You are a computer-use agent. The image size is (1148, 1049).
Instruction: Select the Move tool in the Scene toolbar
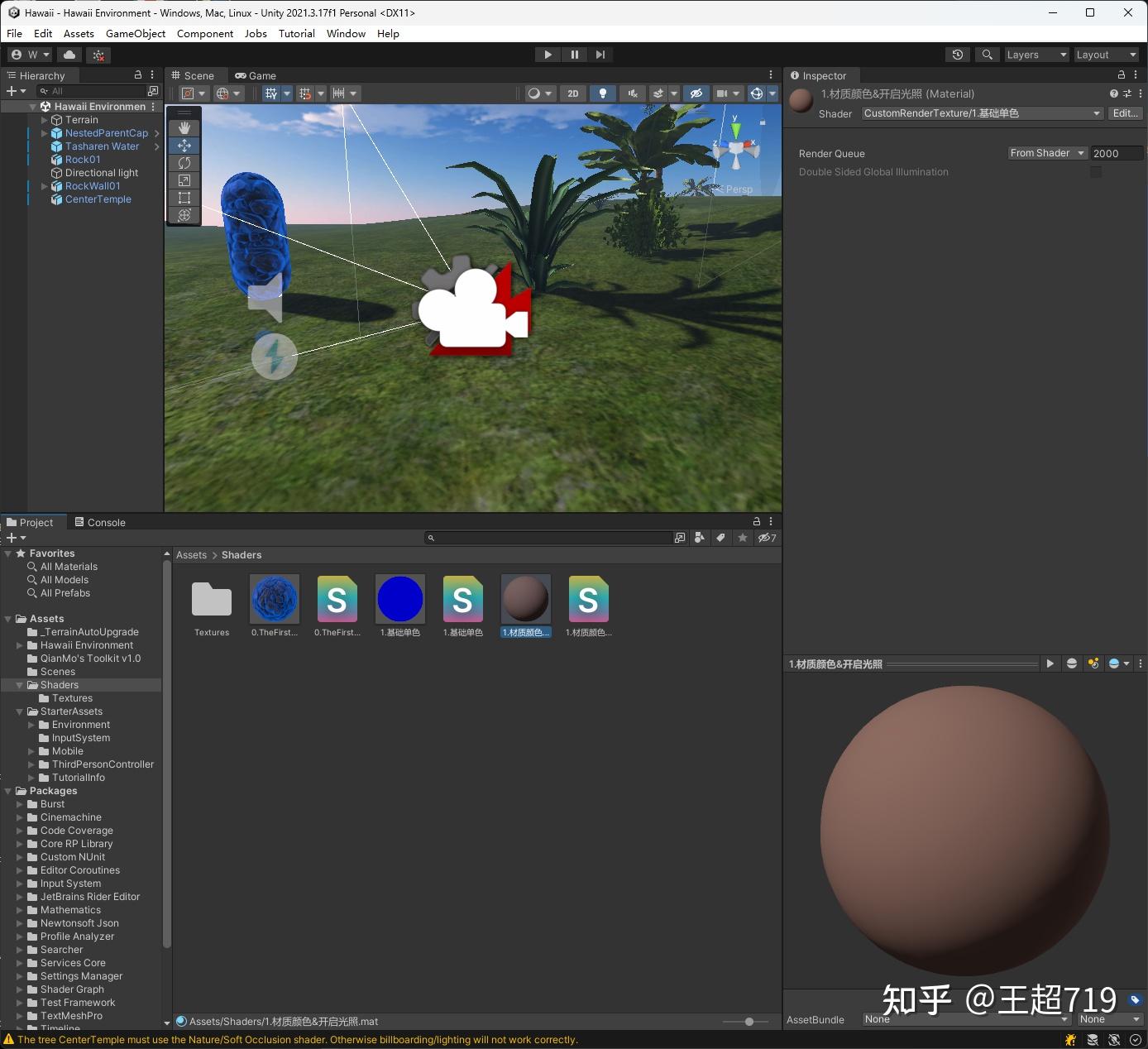[x=184, y=146]
